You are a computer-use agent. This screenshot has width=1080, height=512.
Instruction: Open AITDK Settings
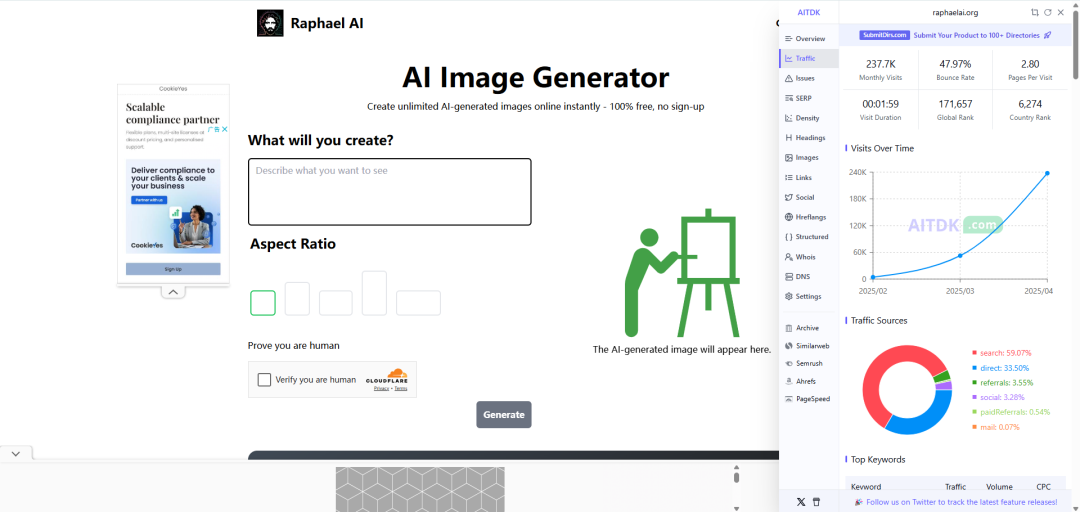point(809,296)
